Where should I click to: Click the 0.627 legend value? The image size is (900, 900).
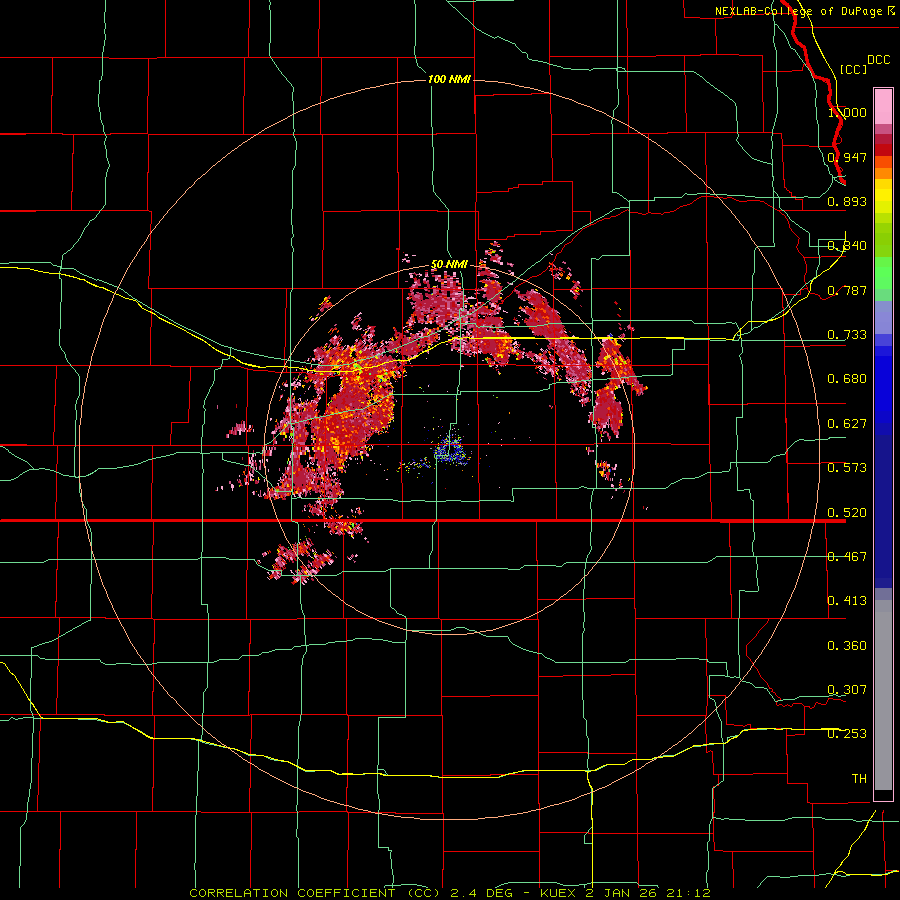847,424
